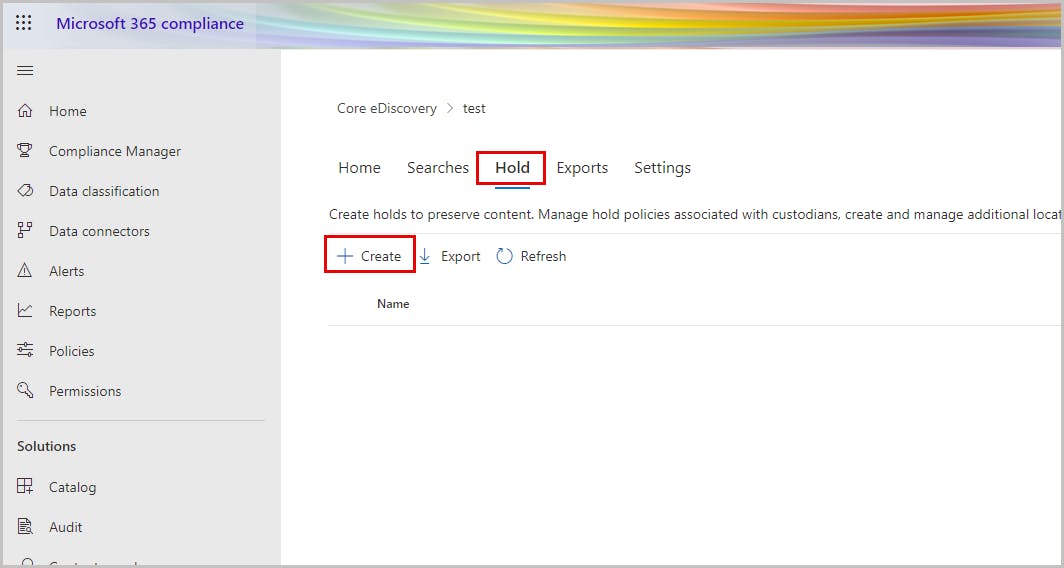Click the test breadcrumb item
The image size is (1064, 568).
[x=474, y=109]
